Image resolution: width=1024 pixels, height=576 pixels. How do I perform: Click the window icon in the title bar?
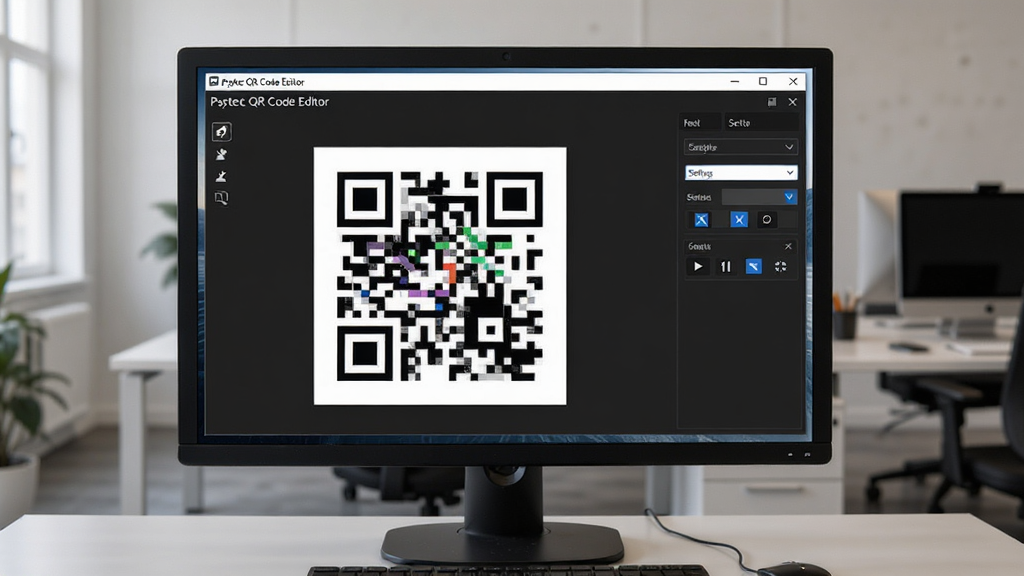[214, 82]
